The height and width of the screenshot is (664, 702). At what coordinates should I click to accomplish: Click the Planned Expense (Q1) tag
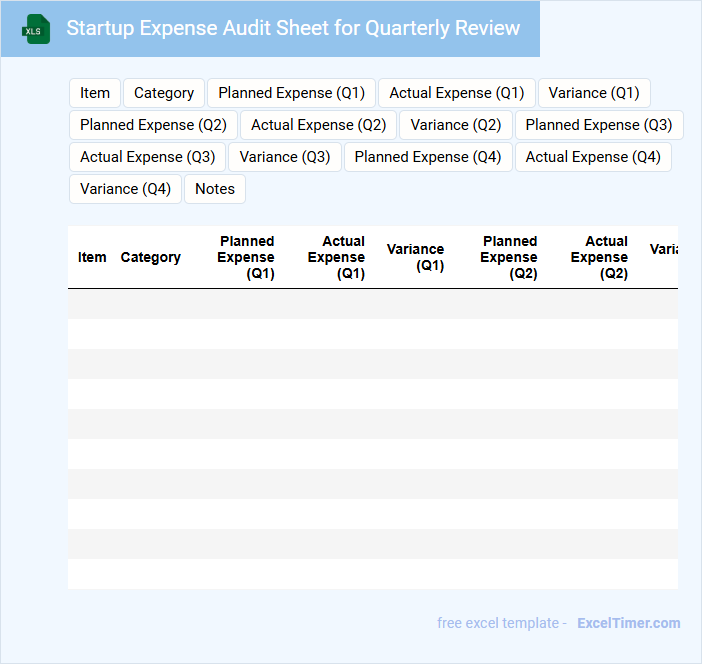click(291, 93)
